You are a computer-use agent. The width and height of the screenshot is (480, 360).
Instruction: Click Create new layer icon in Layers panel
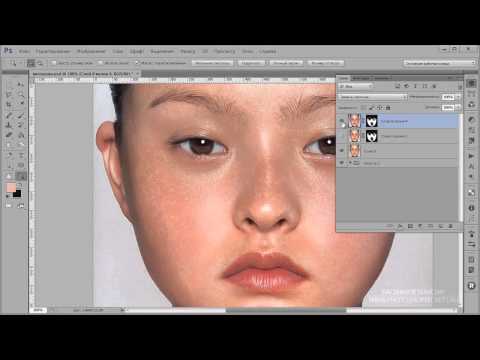(x=441, y=226)
